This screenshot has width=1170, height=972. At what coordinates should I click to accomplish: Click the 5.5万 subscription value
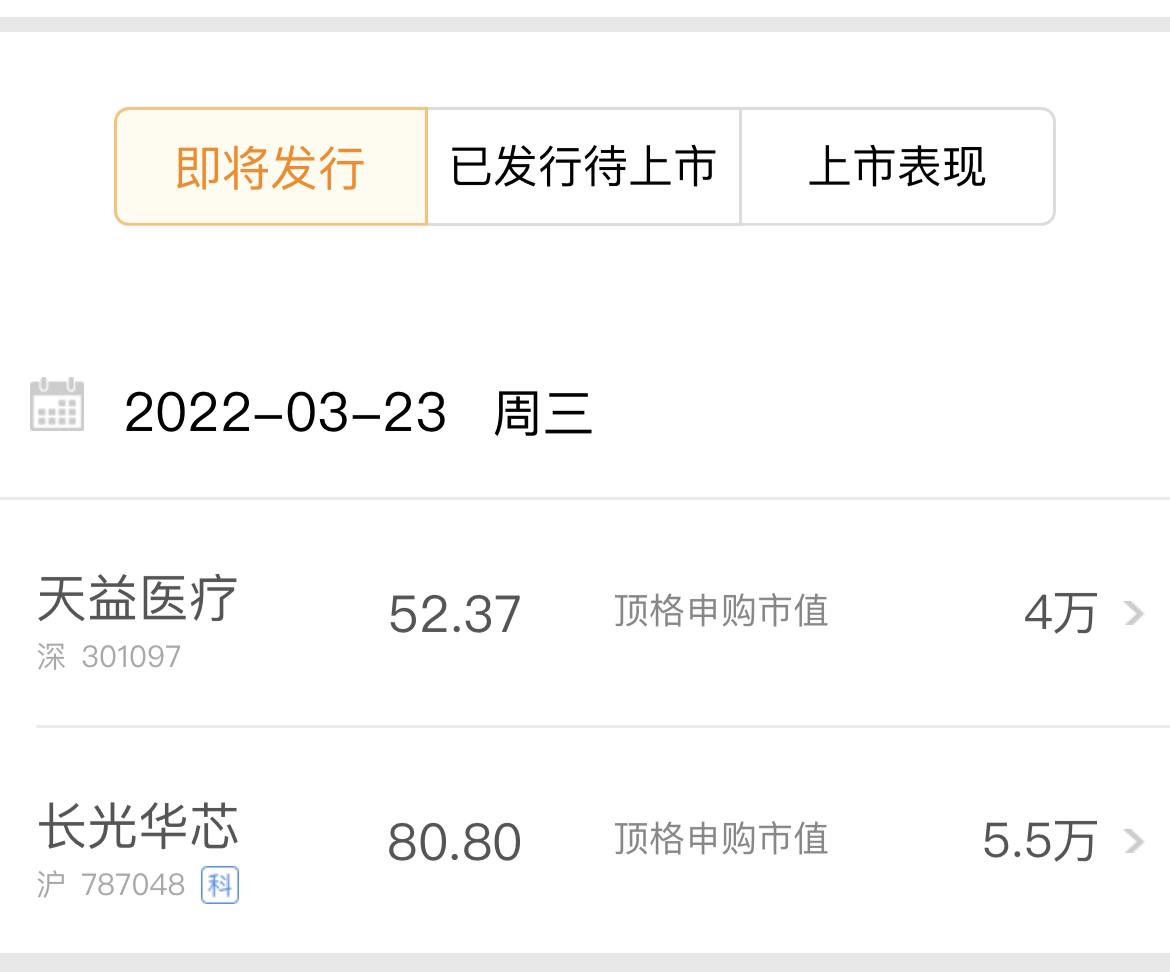pyautogui.click(x=1039, y=841)
